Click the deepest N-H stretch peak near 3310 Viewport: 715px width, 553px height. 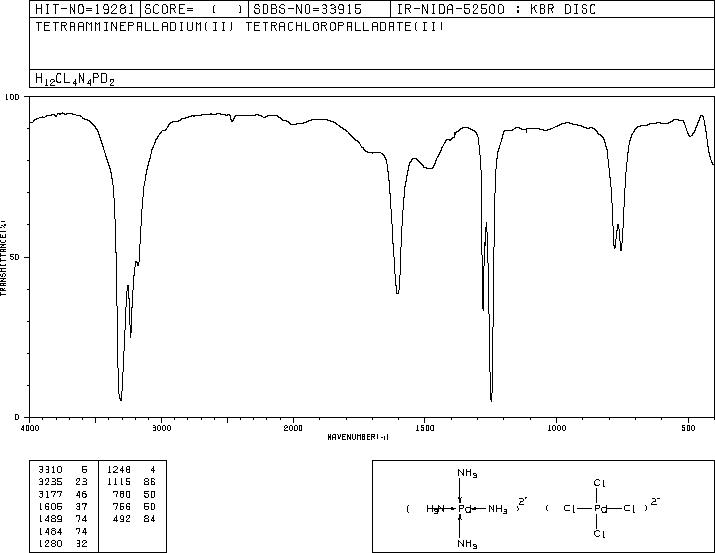[x=120, y=399]
